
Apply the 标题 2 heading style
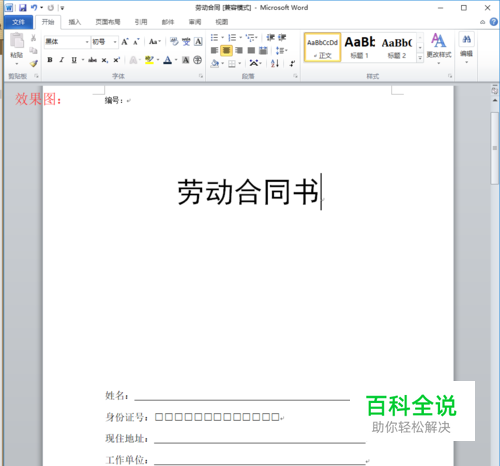pyautogui.click(x=397, y=47)
